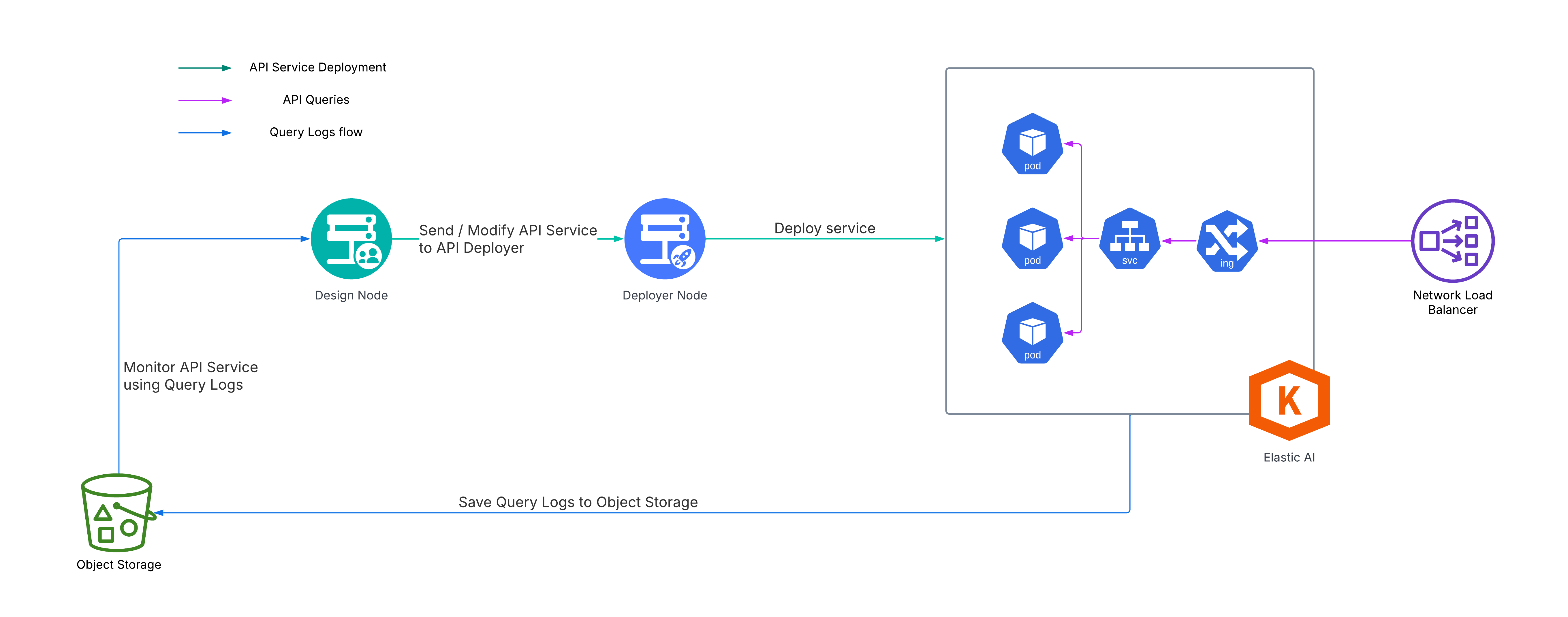The height and width of the screenshot is (617, 1568).
Task: Select the bottom pod icon
Action: click(1032, 333)
